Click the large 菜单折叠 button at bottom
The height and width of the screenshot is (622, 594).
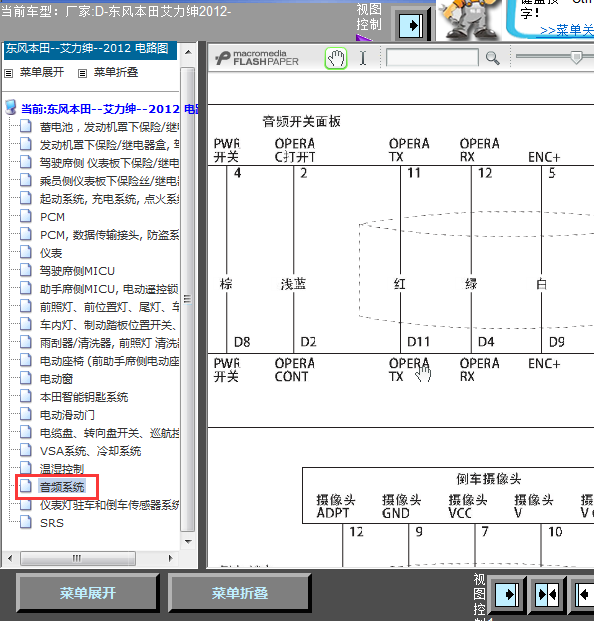pos(240,593)
